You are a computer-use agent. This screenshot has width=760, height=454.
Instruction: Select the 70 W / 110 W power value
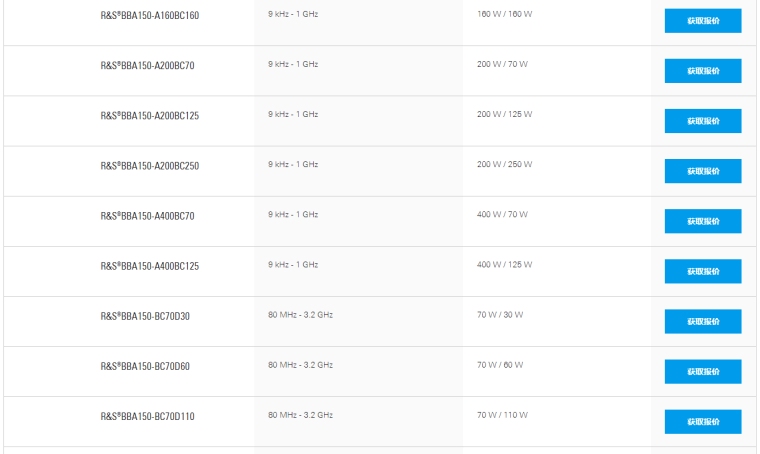(x=502, y=414)
